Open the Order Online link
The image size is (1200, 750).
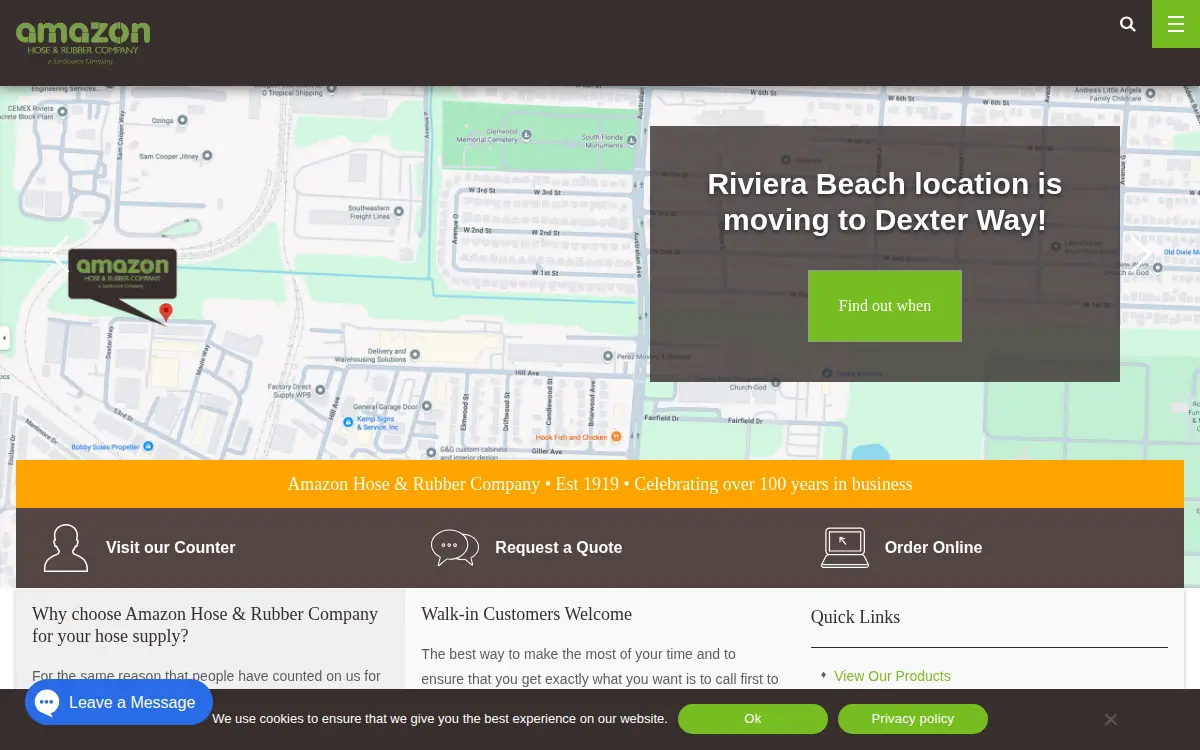933,548
